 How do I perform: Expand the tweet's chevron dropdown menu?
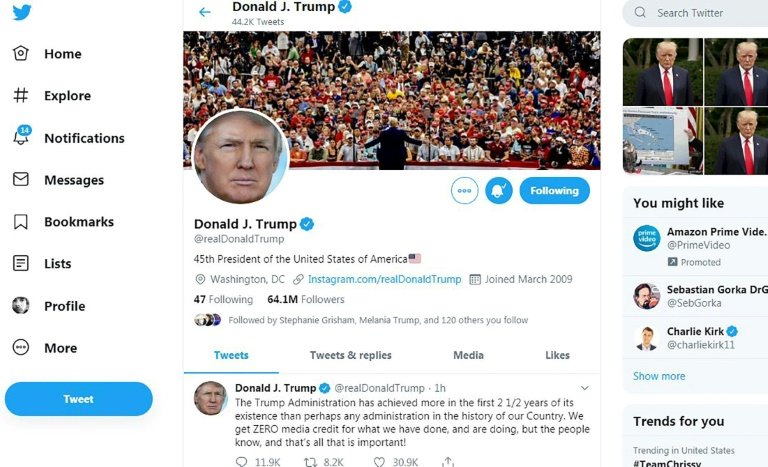point(585,388)
